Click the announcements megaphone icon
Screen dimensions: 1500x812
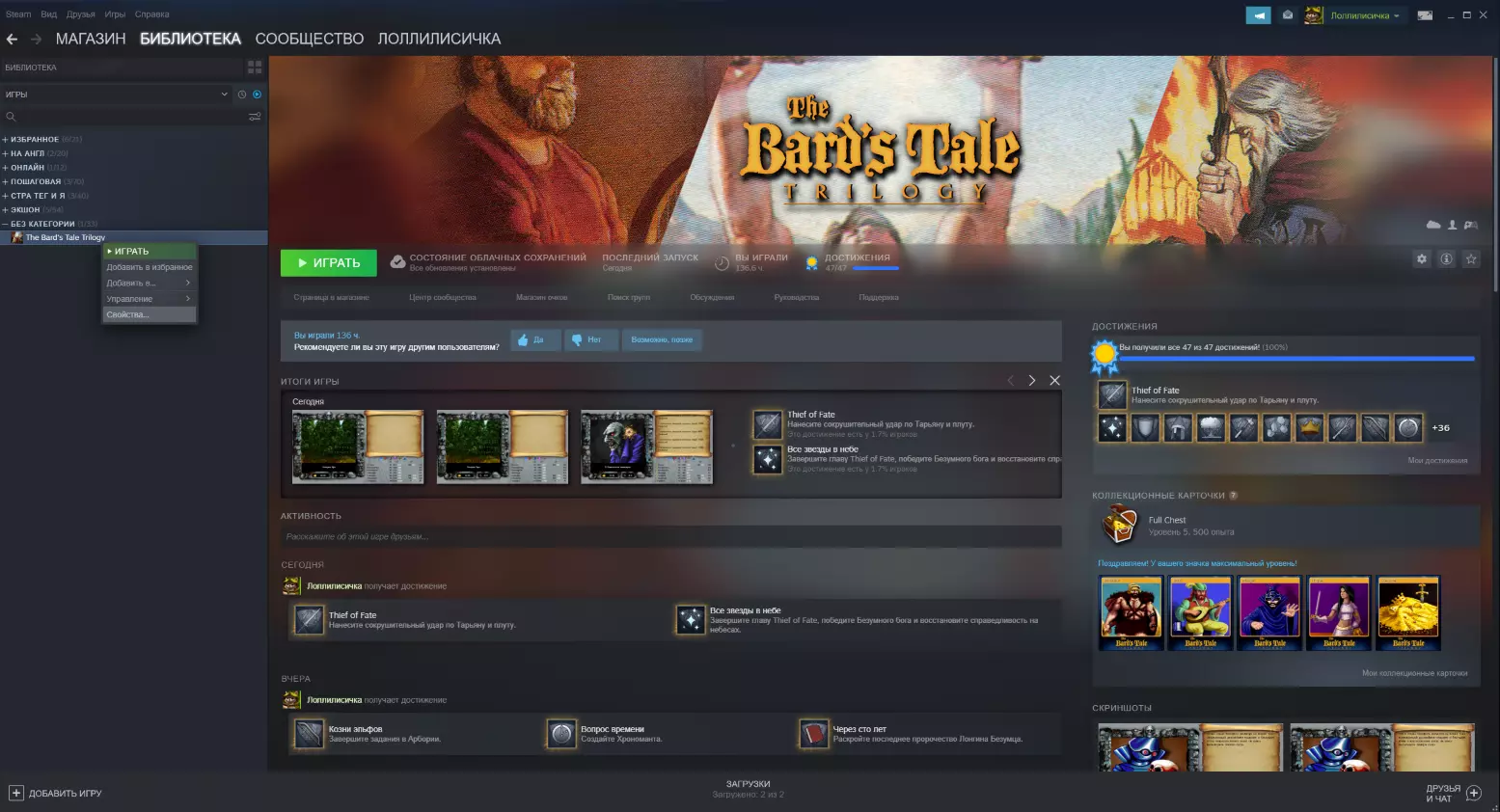tap(1258, 15)
